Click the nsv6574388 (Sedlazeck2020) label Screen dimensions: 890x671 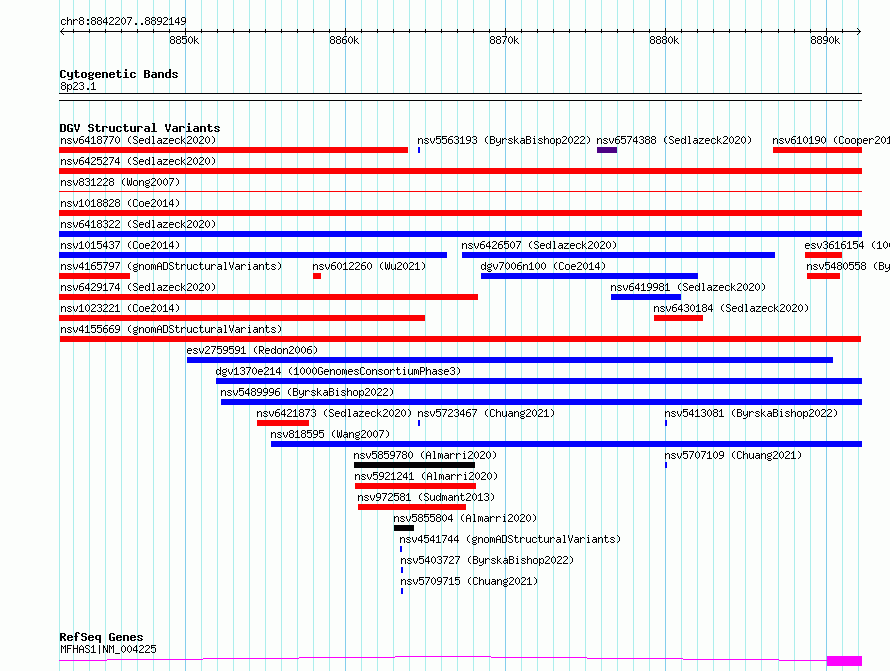674,140
